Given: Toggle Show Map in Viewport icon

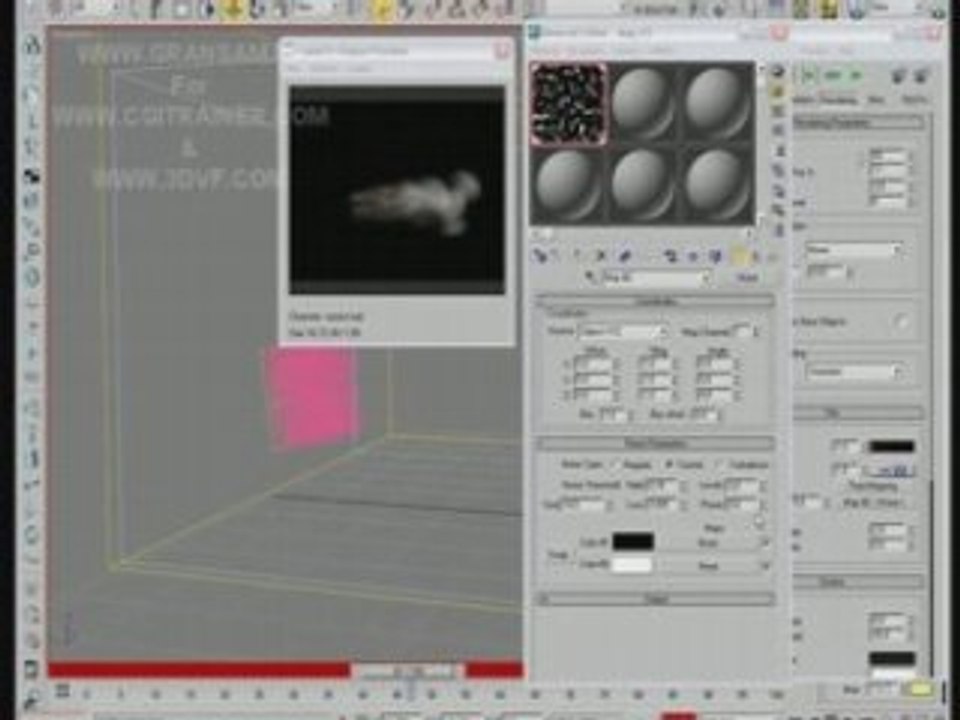Looking at the screenshot, I should (x=715, y=256).
